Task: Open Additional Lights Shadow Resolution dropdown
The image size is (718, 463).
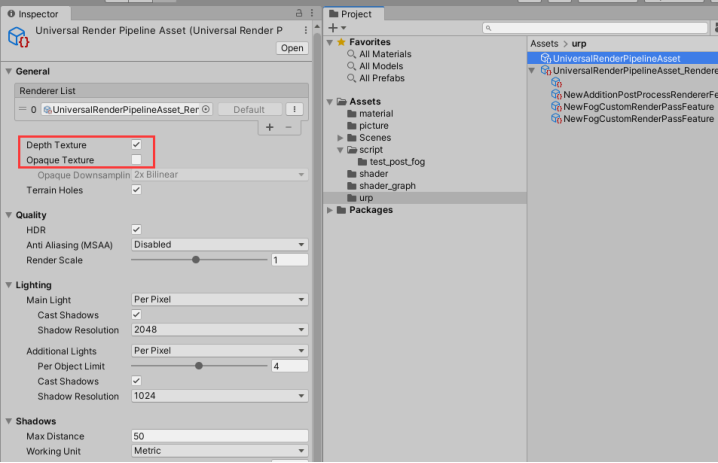Action: tap(219, 396)
